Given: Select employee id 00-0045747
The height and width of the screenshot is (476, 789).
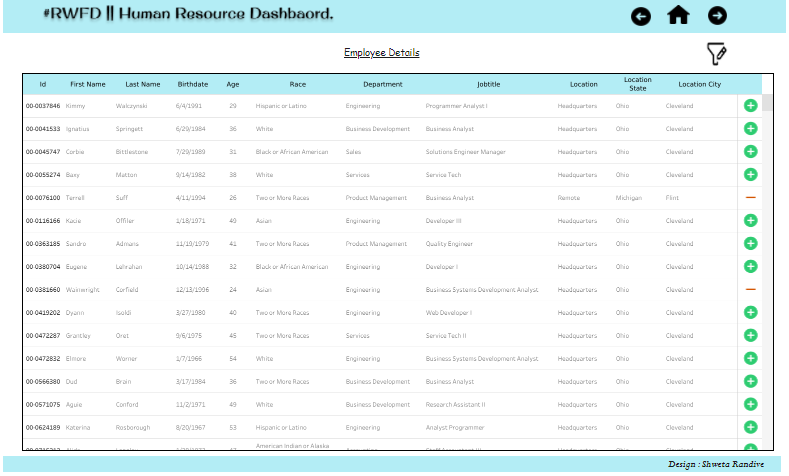Looking at the screenshot, I should (43, 152).
